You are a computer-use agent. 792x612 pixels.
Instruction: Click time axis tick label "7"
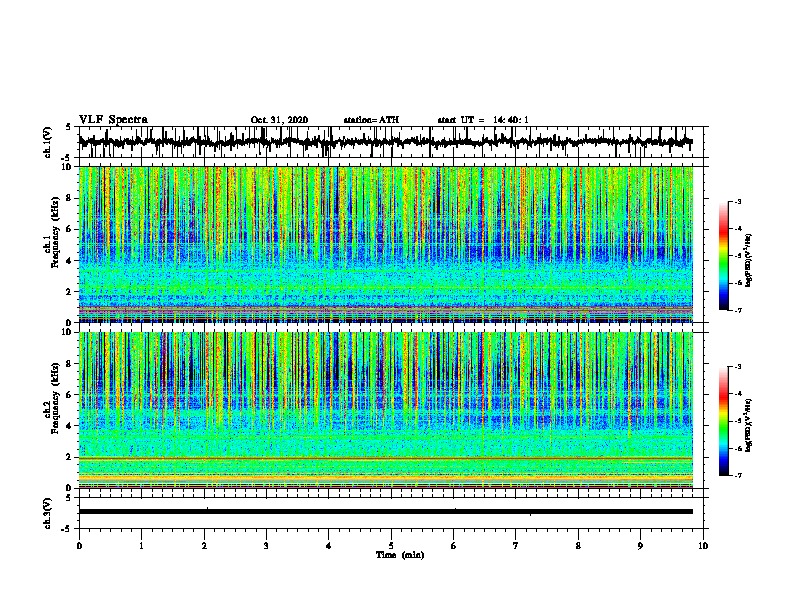click(516, 546)
